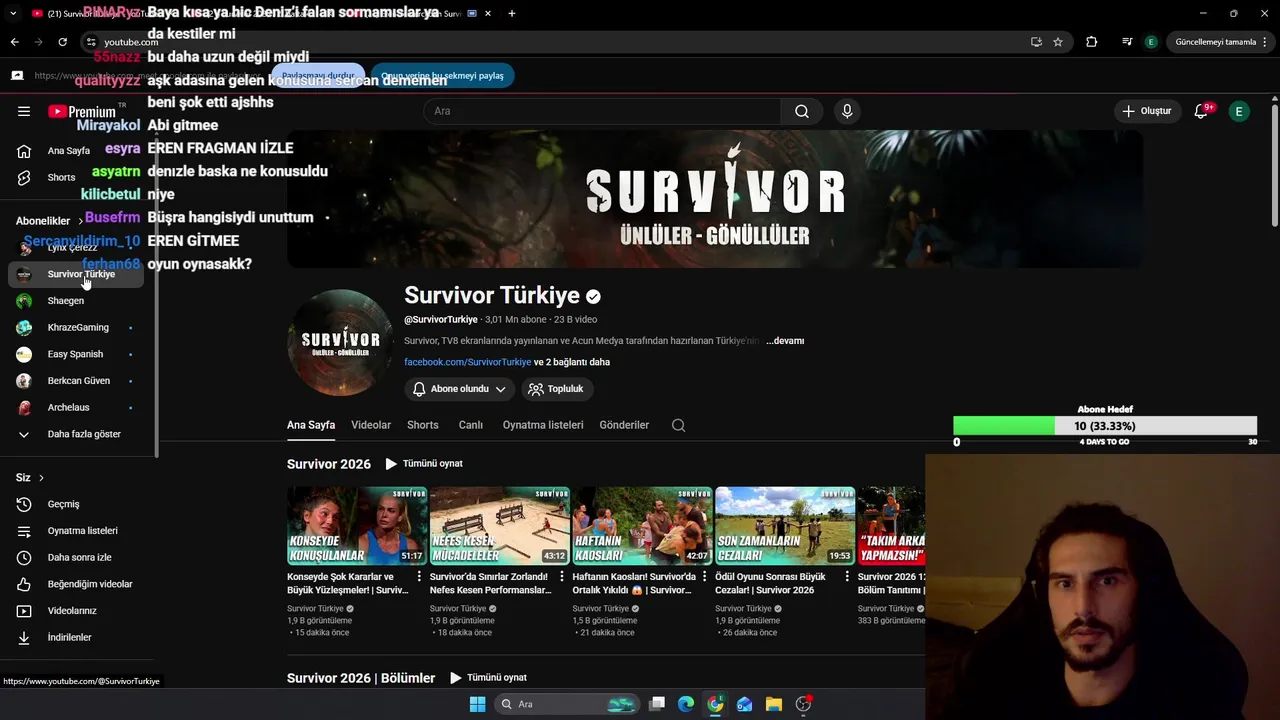
Task: Open options menu for Haftanın Kaosları video
Action: tap(704, 577)
